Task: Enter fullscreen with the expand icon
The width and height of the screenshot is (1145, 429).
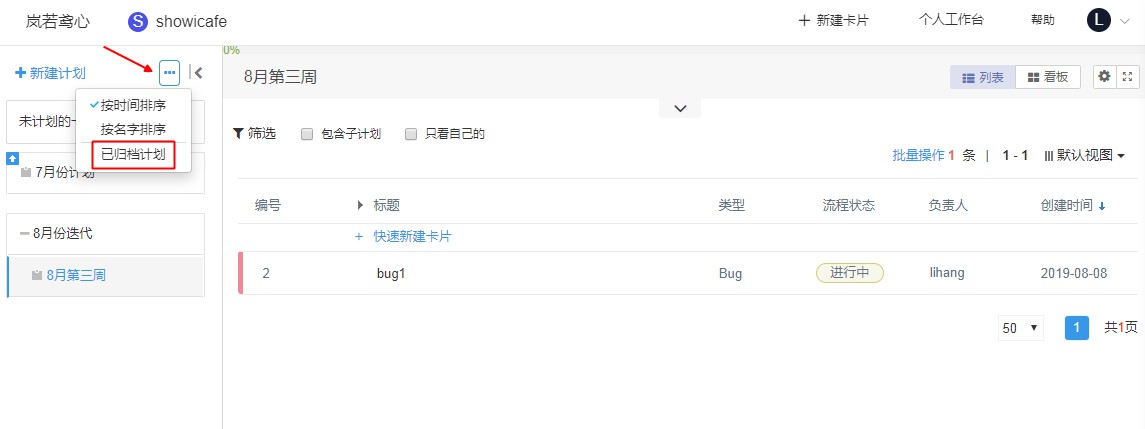Action: 1127,76
